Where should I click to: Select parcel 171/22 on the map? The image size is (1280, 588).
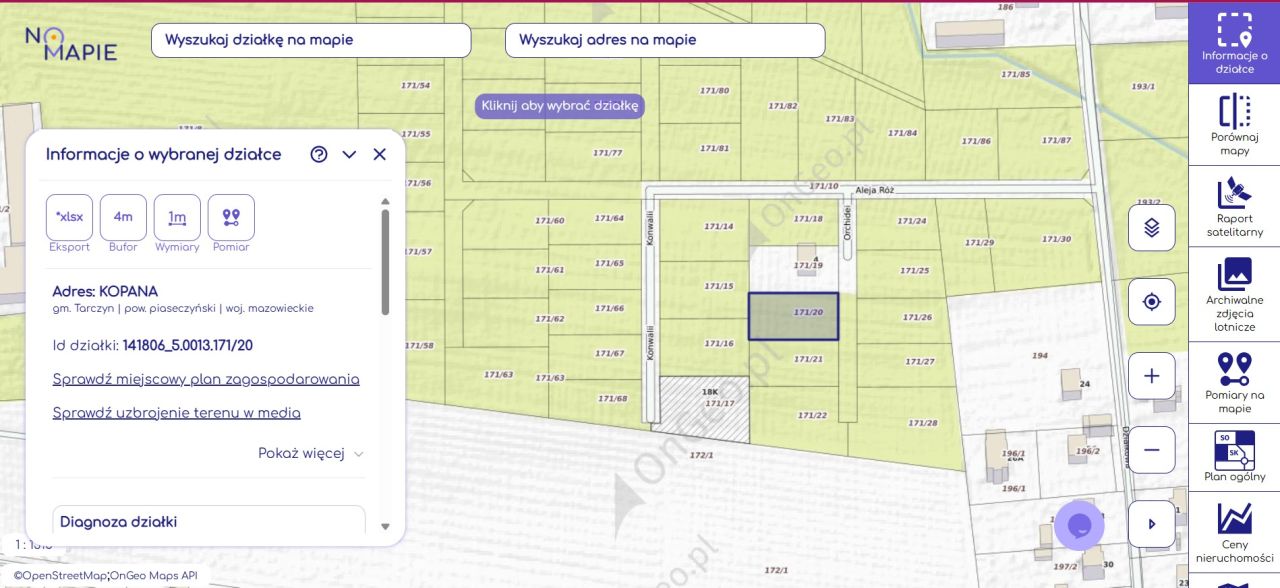(x=812, y=415)
